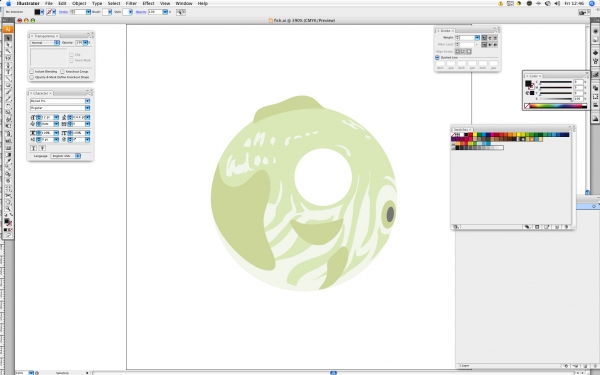Click the Transparency panel tab

(45, 36)
